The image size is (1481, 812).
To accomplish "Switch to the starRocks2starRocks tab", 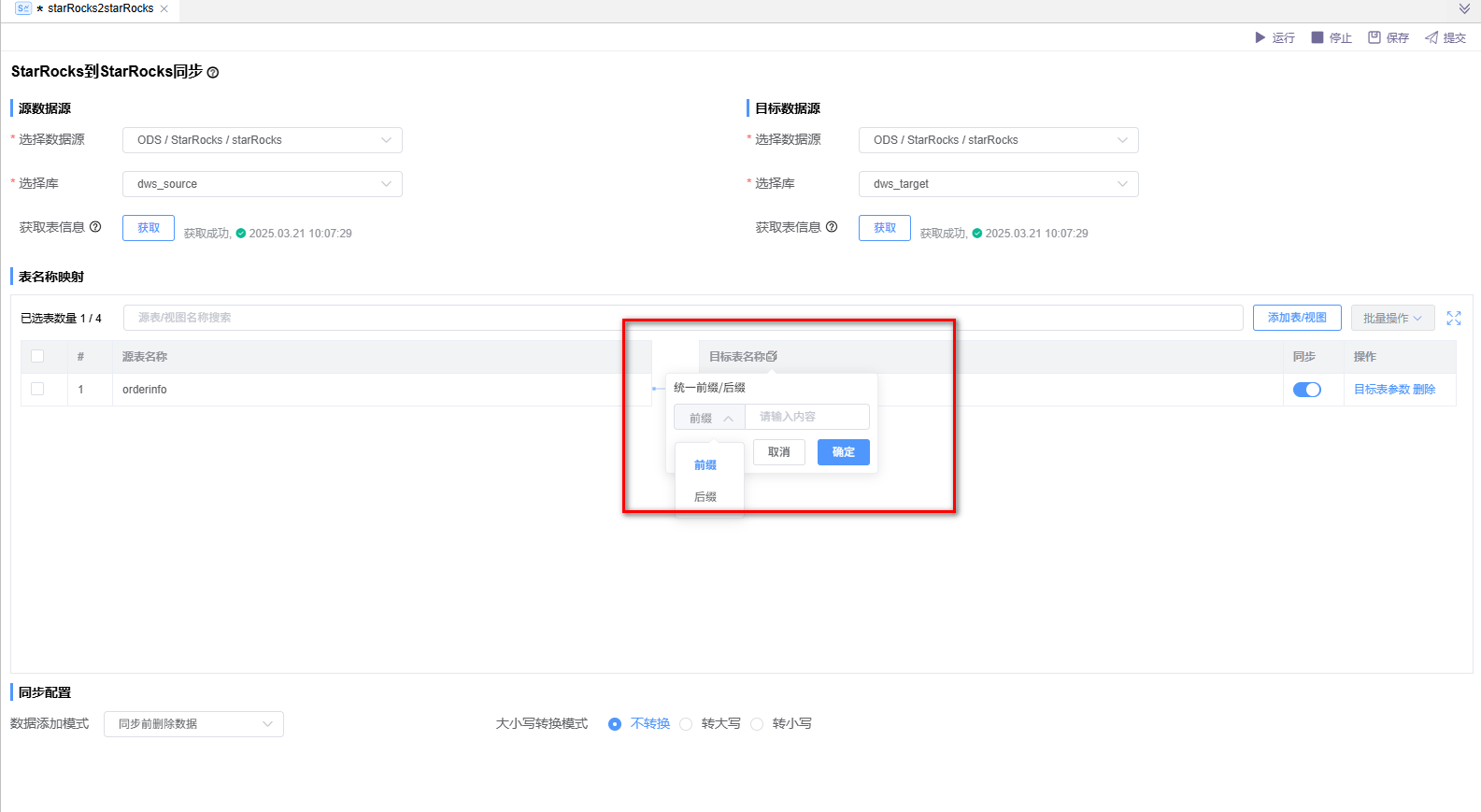I will tap(93, 8).
